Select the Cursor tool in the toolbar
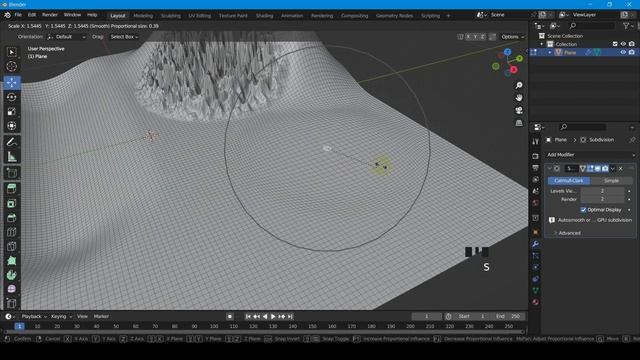Viewport: 640px width, 360px height. click(11, 67)
